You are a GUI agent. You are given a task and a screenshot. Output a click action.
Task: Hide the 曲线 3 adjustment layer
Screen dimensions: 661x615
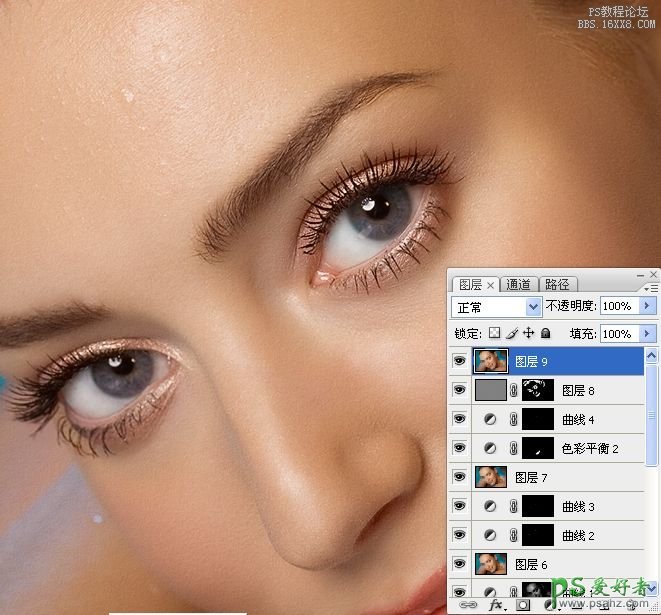(x=459, y=506)
